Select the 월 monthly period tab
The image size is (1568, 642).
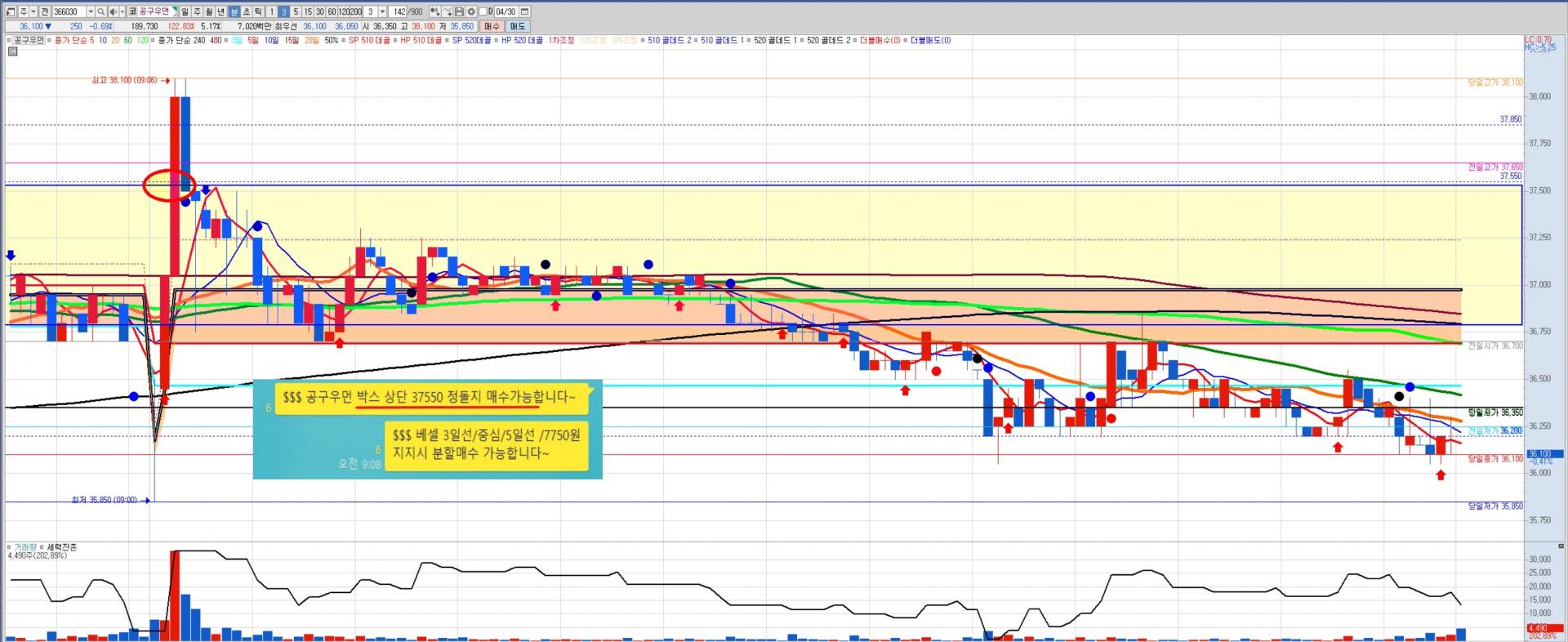tap(210, 11)
